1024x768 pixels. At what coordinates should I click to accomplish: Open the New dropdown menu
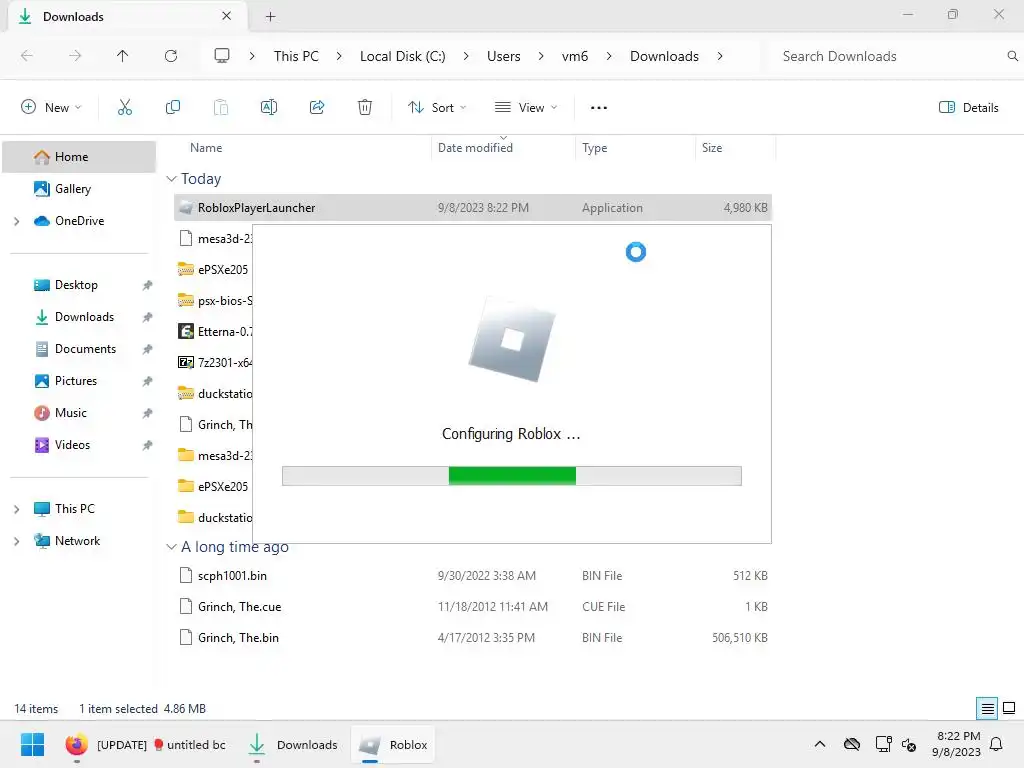pos(51,108)
